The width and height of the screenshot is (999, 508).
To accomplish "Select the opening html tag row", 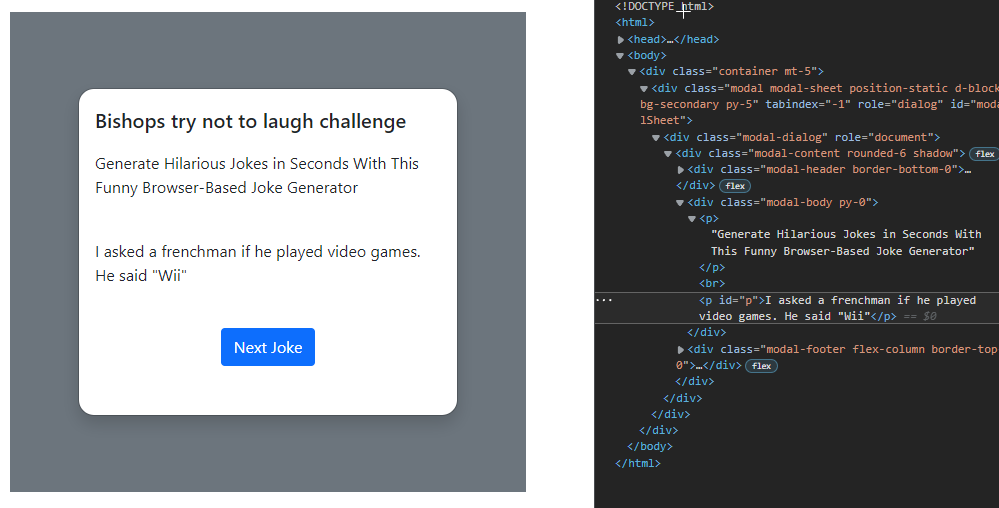I will (635, 22).
